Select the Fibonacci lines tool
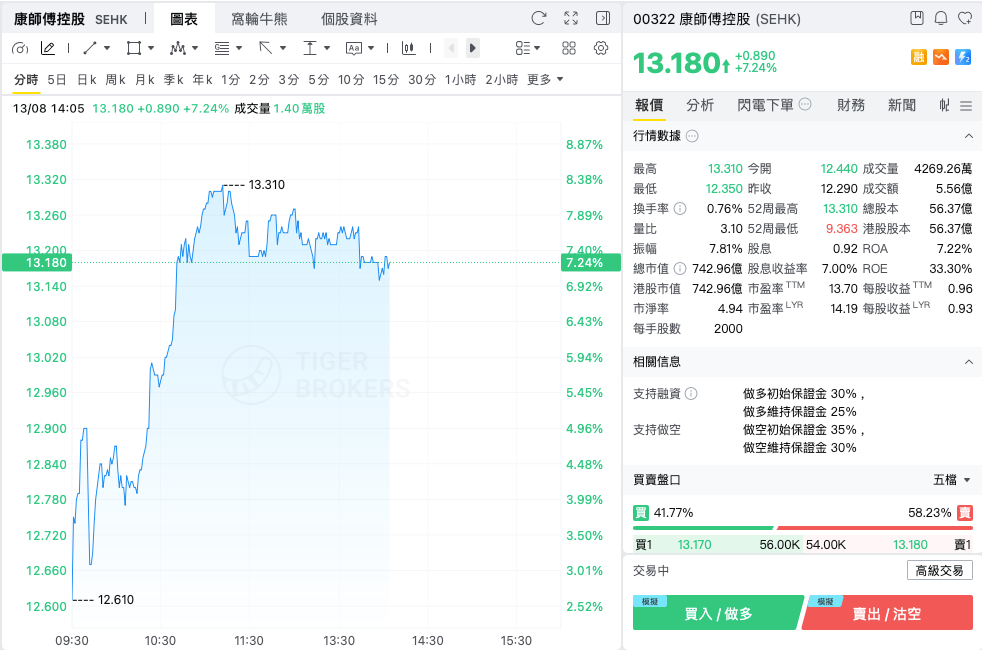 (222, 48)
